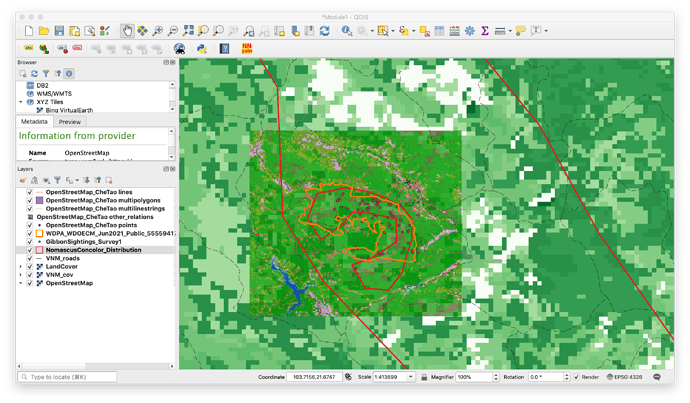
Task: Switch to the Preview tab
Action: pyautogui.click(x=70, y=122)
